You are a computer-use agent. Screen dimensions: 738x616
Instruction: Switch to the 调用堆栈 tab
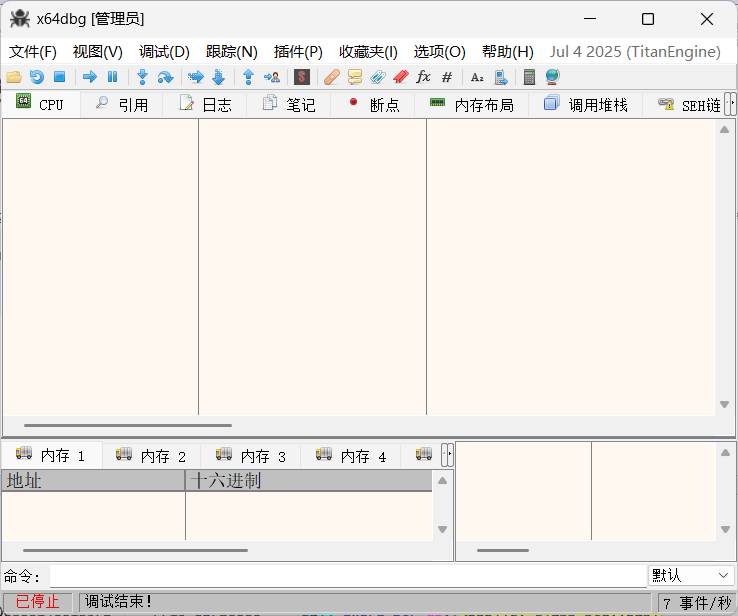tap(586, 104)
